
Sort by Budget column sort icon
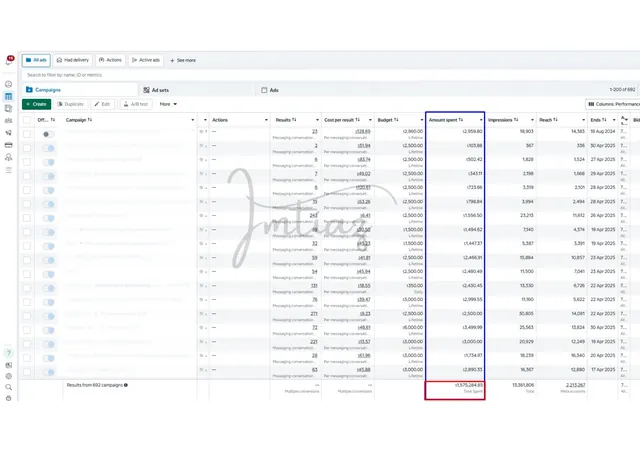click(396, 120)
